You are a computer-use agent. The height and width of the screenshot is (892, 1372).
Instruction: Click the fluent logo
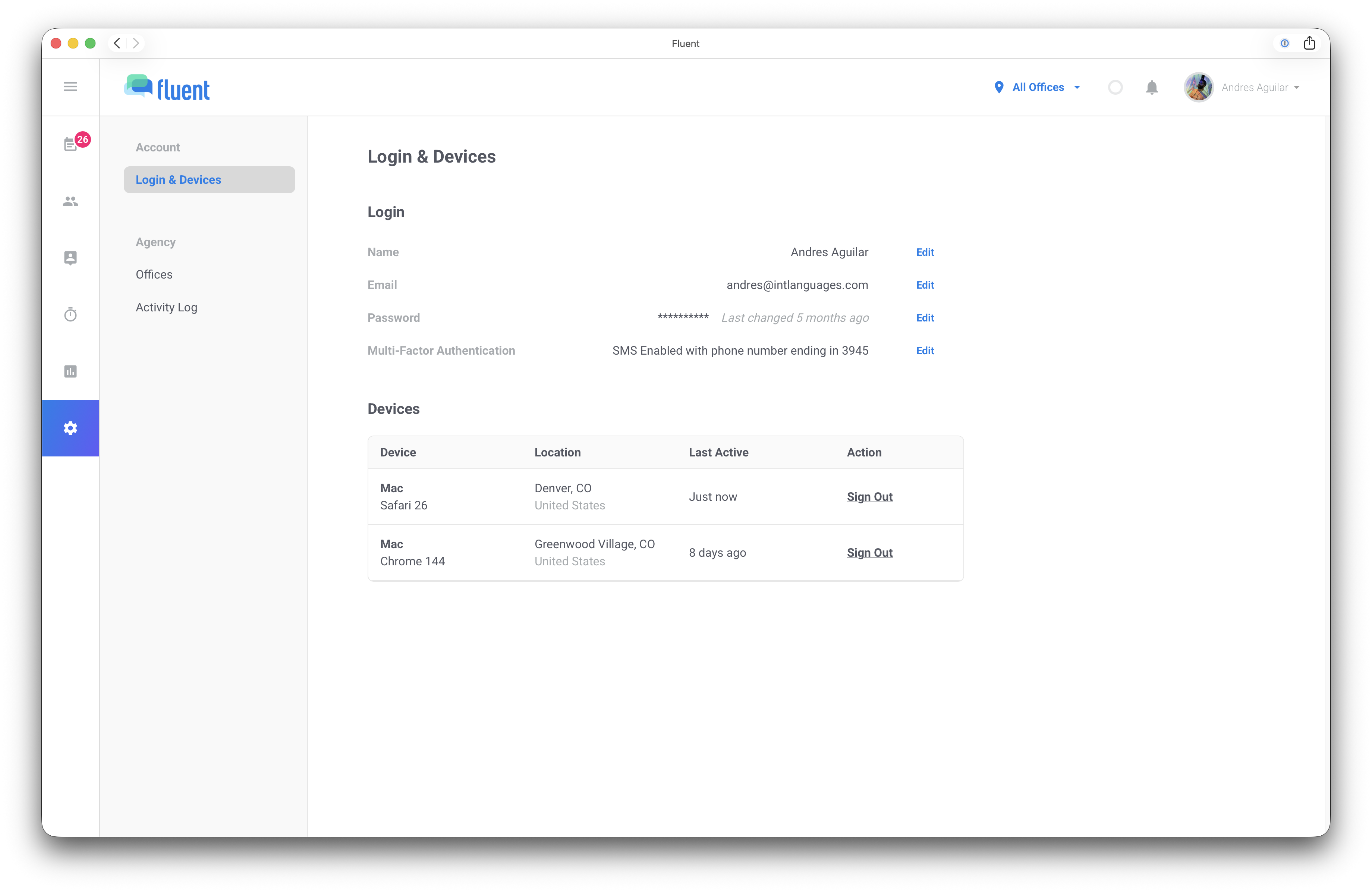tap(166, 87)
